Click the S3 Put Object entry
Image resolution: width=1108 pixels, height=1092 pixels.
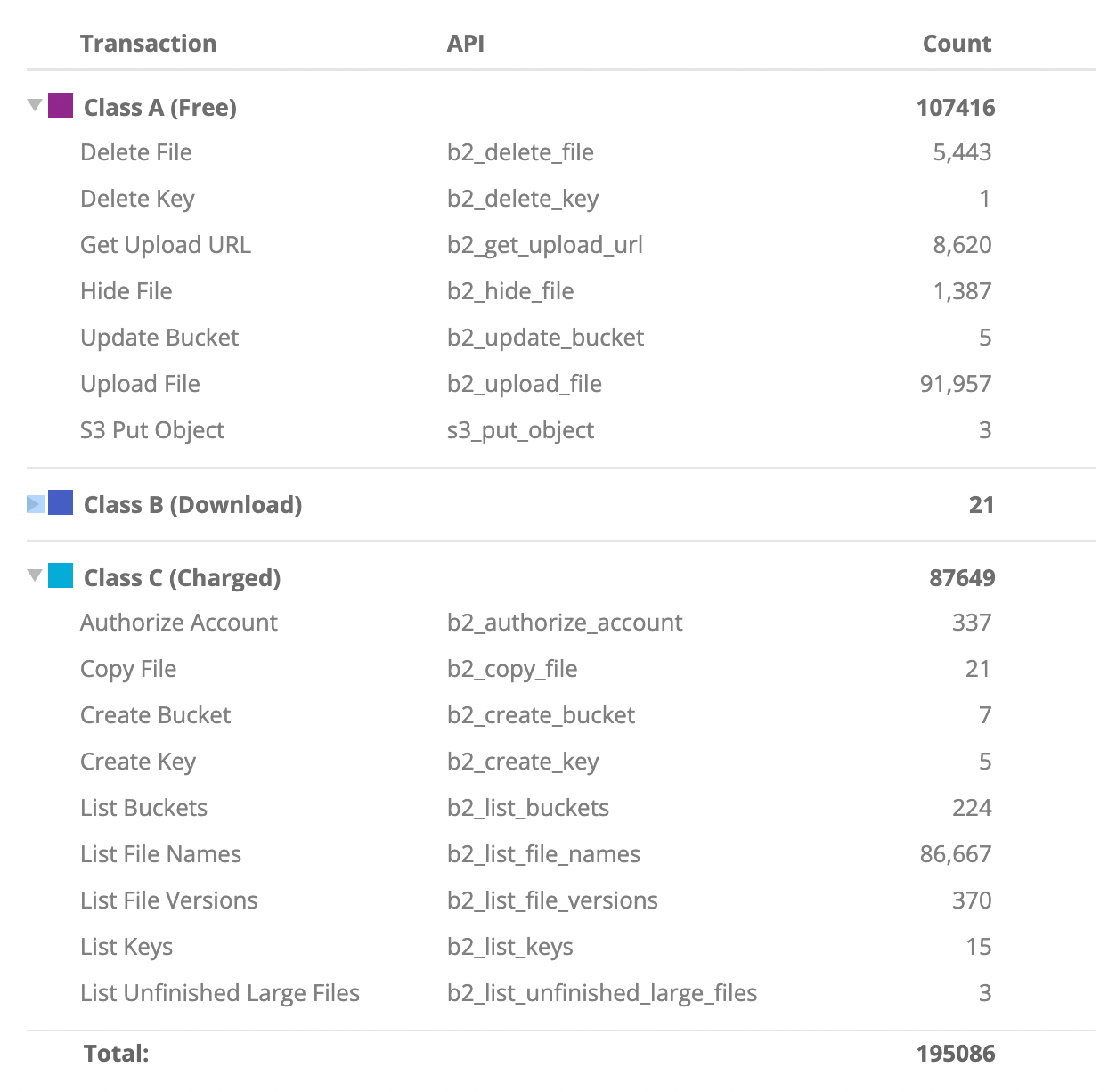[152, 430]
